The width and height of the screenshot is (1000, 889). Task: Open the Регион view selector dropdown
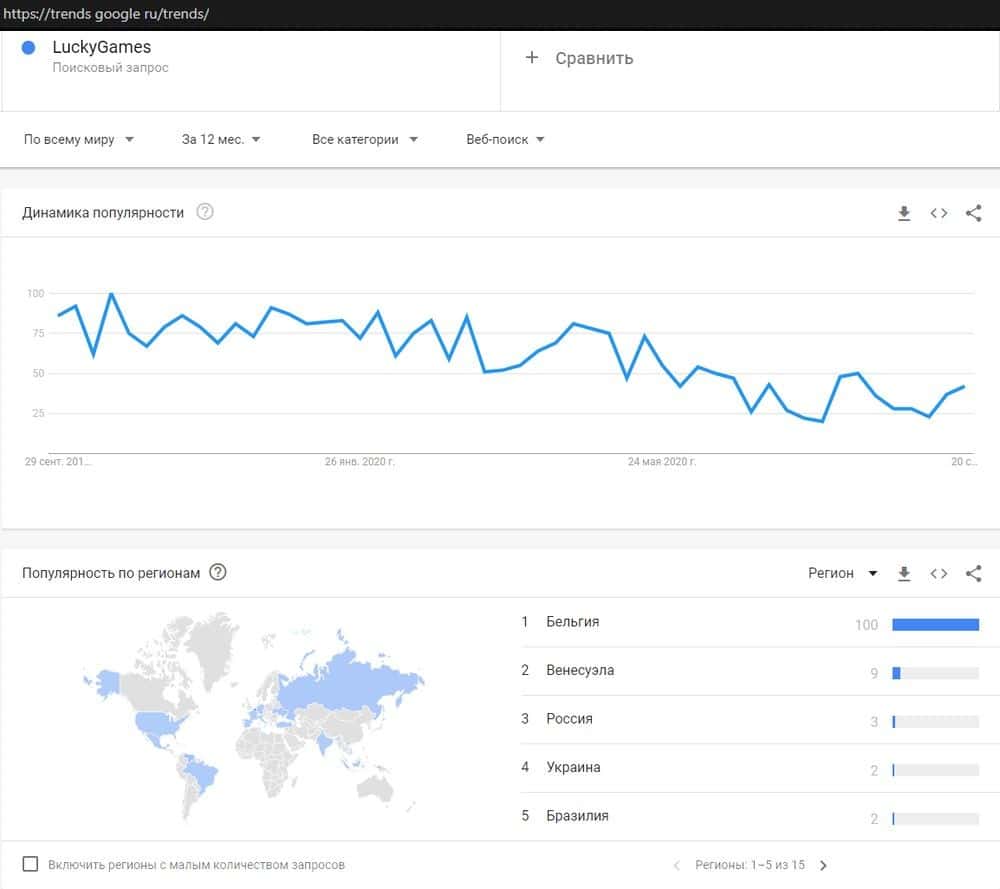click(842, 573)
